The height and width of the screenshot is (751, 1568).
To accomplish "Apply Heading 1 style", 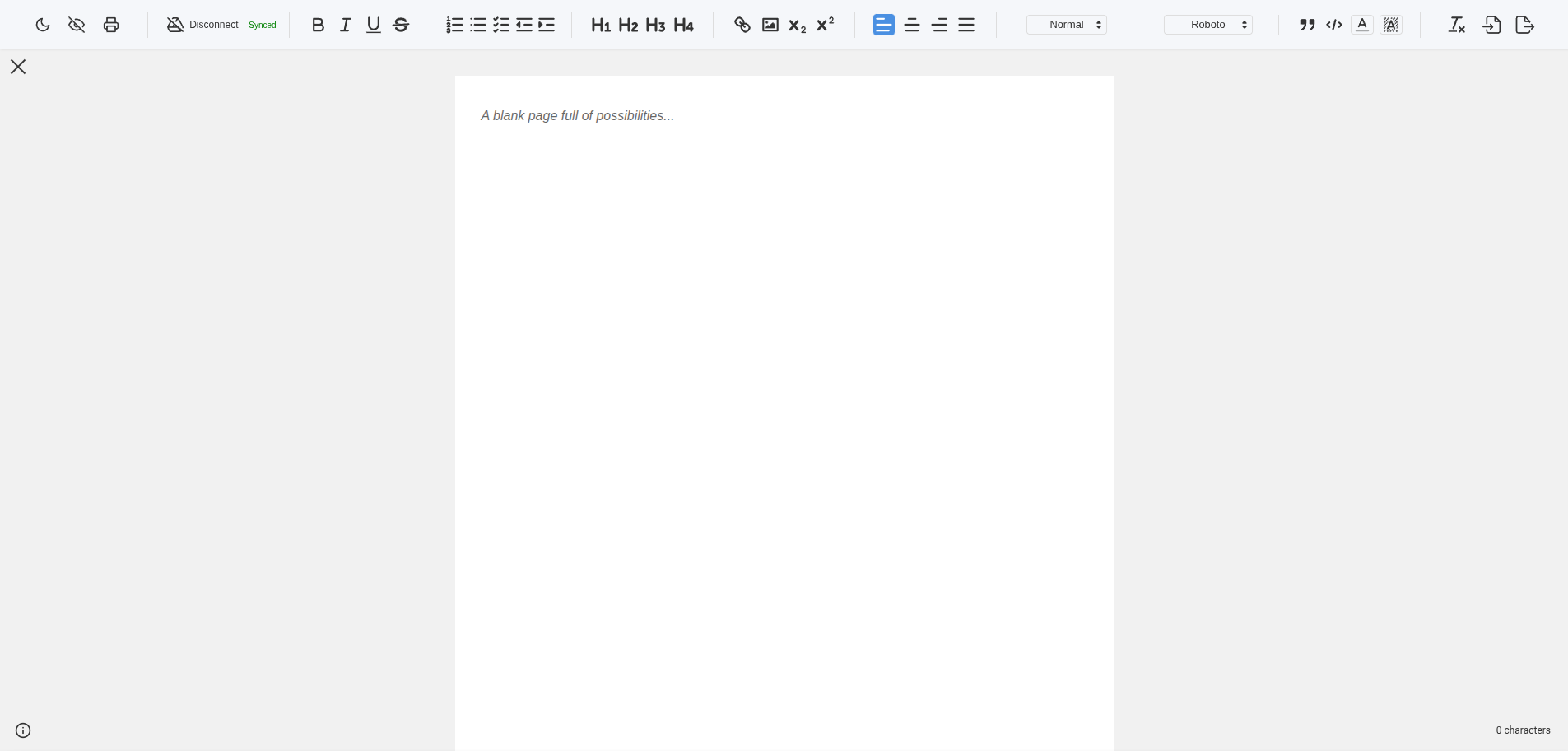I will point(600,25).
